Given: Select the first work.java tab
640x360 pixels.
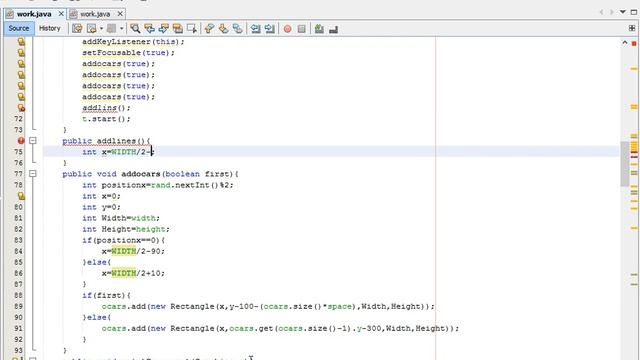Looking at the screenshot, I should pos(34,14).
